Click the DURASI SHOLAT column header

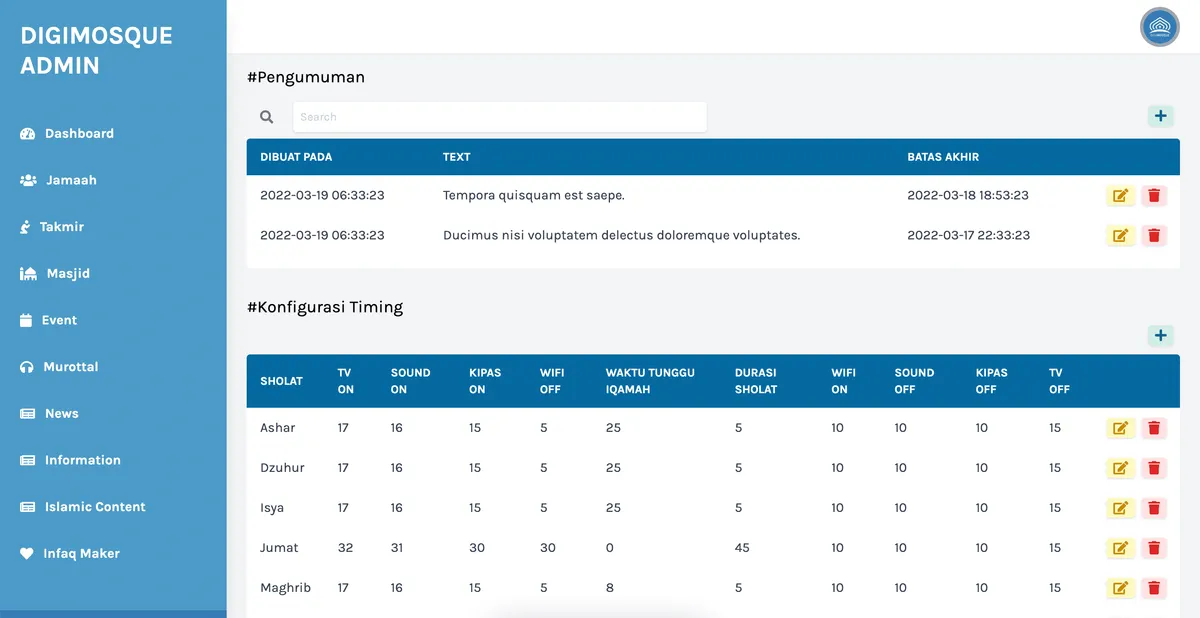point(756,381)
